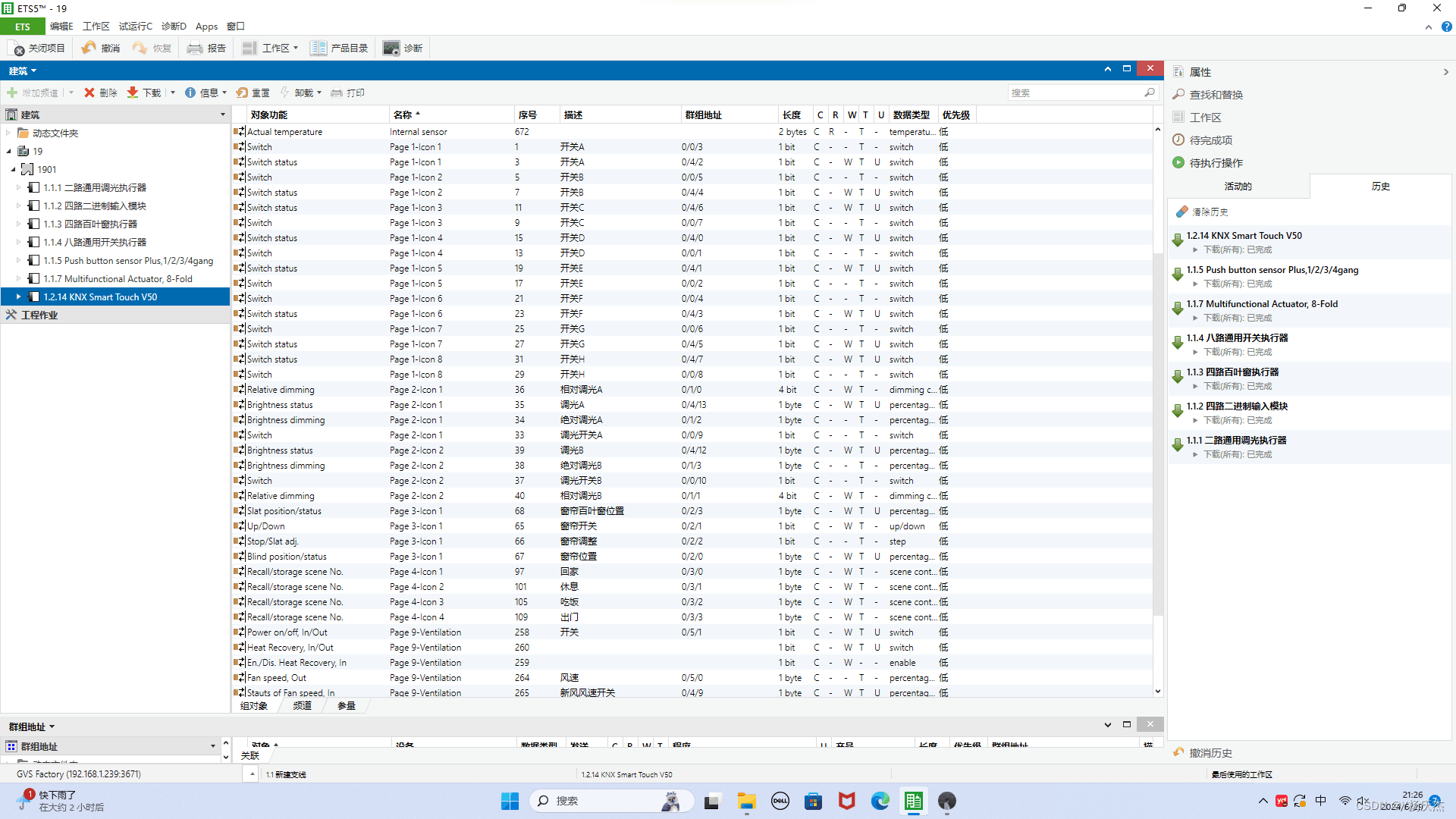
Task: Click the Report printer icon
Action: click(x=195, y=48)
